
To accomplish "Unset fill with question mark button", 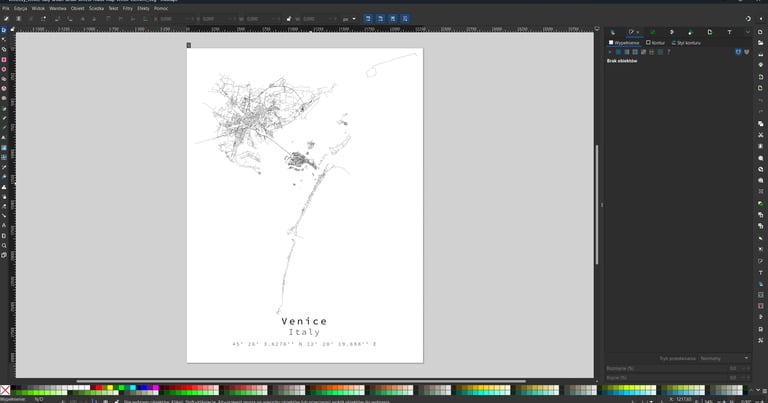I will pos(669,52).
